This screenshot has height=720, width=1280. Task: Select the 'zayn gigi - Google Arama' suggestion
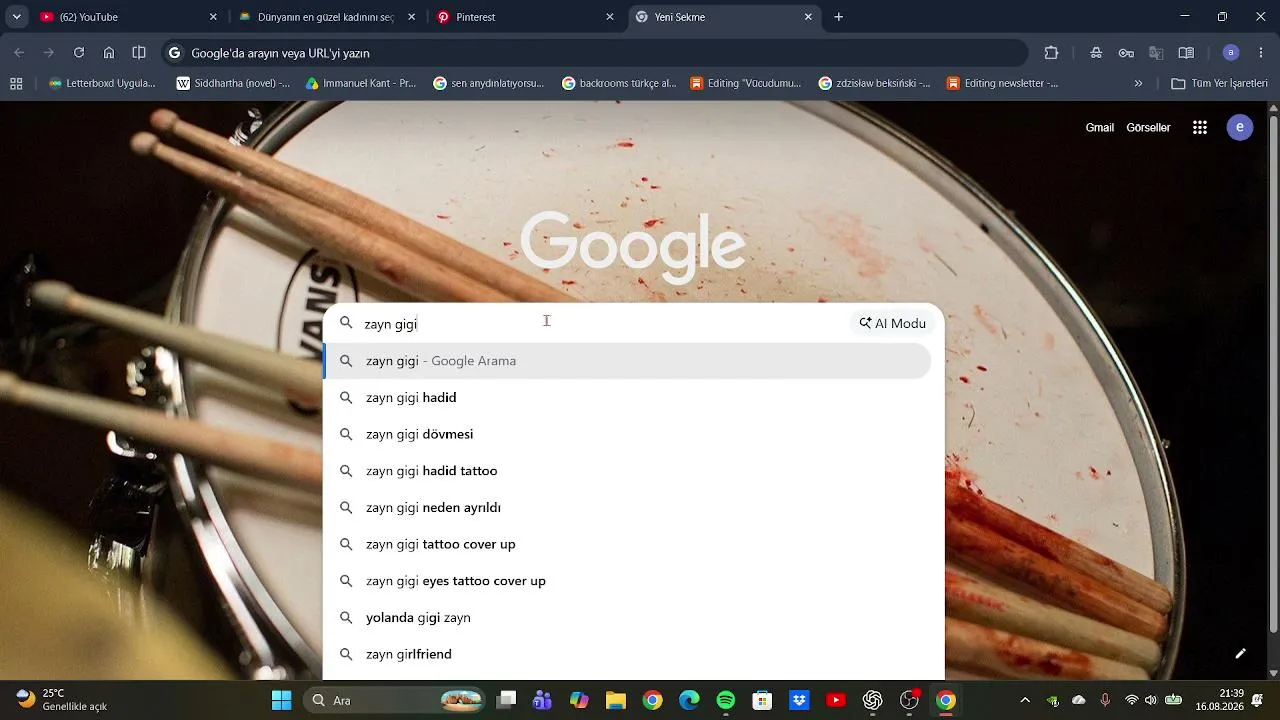point(628,361)
